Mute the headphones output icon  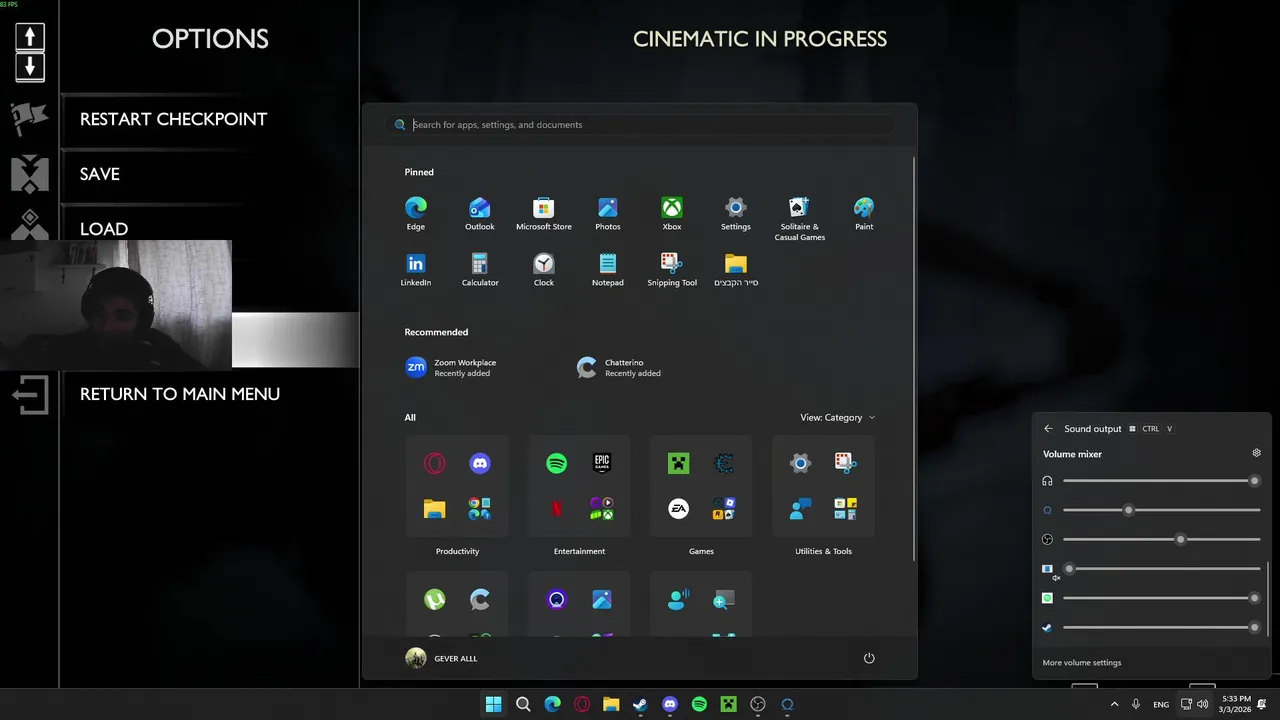point(1047,481)
